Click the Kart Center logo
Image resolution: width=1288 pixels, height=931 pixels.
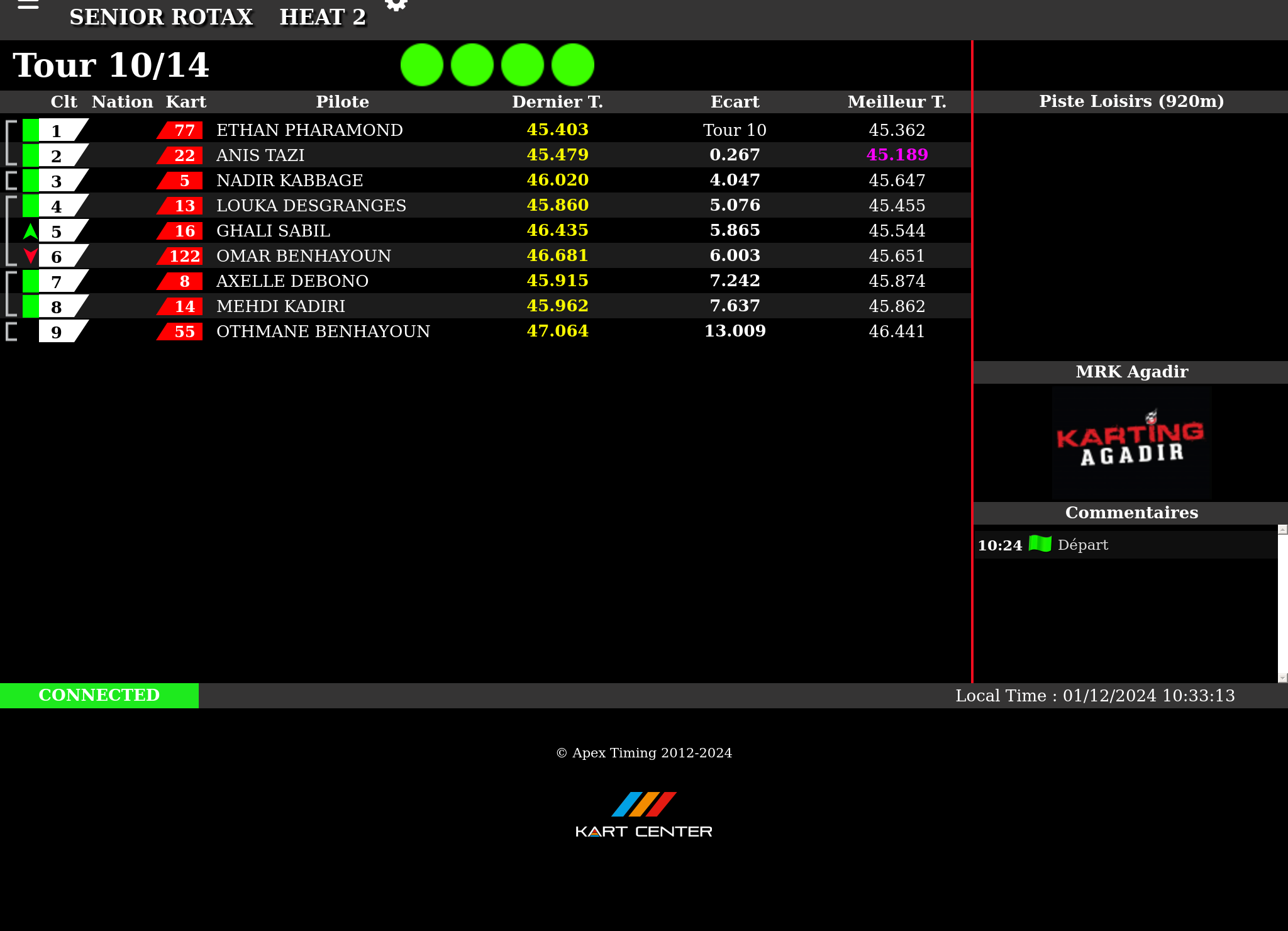pyautogui.click(x=644, y=815)
